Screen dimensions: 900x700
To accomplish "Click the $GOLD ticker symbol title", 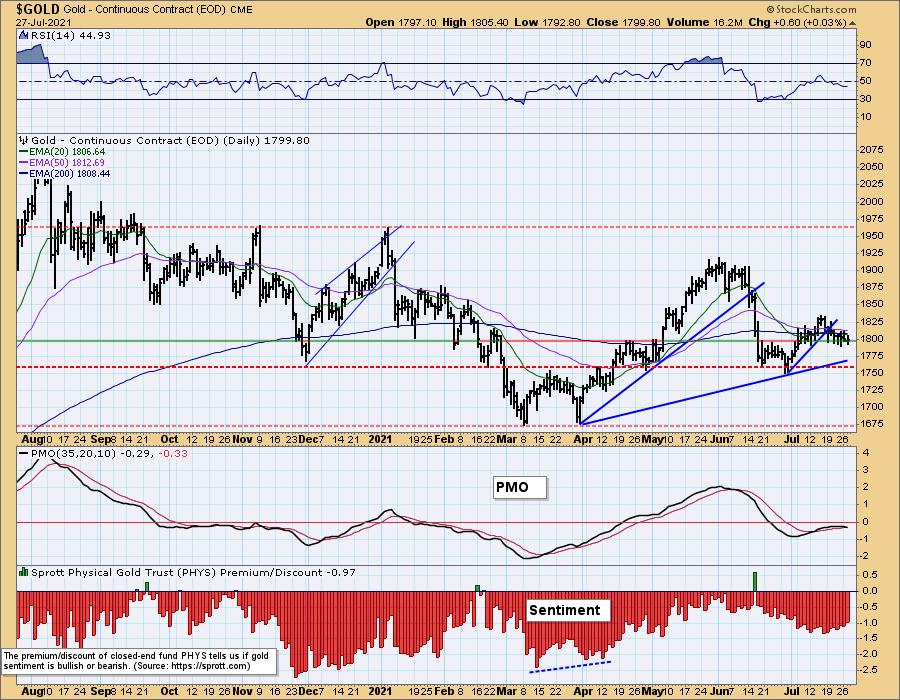I will (x=38, y=9).
